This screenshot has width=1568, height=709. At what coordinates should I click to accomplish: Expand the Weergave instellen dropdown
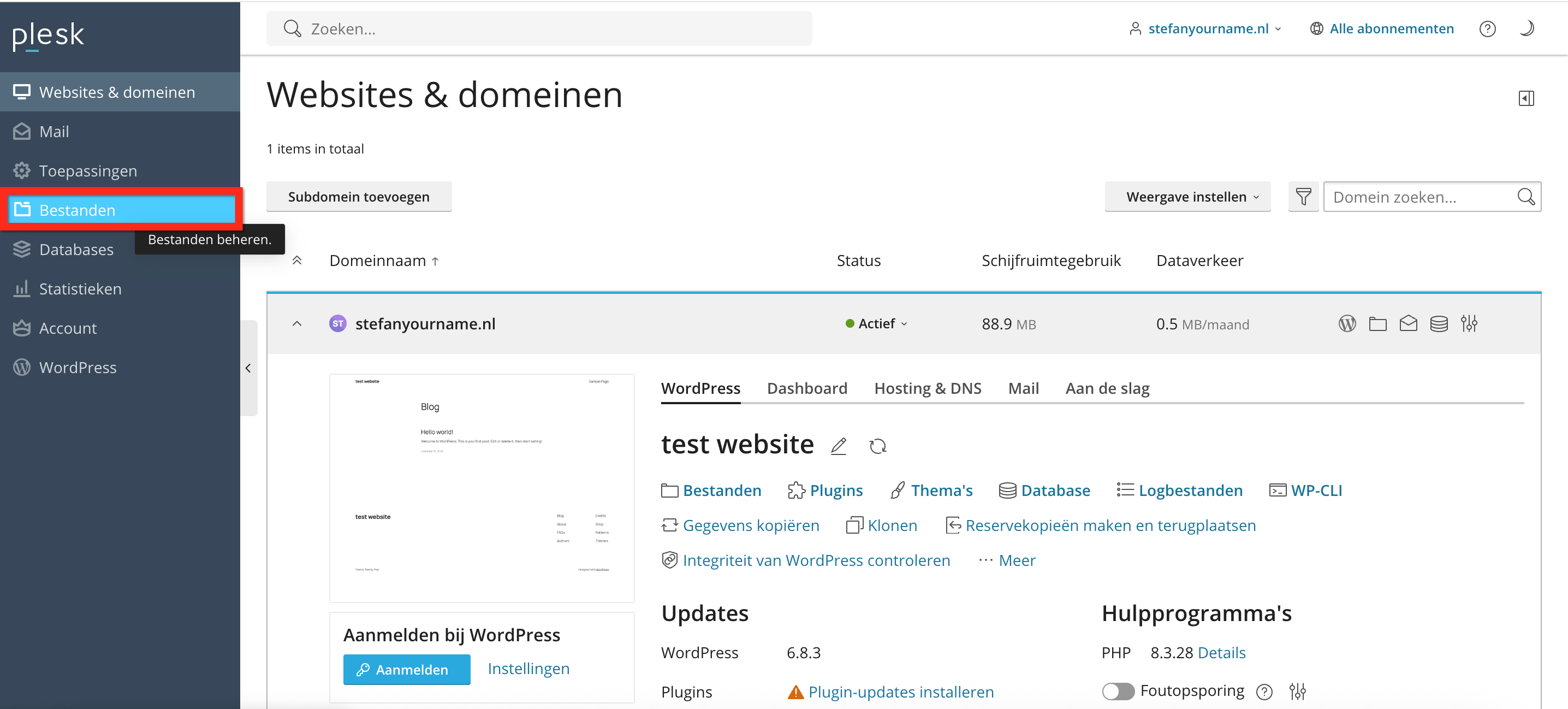tap(1187, 197)
